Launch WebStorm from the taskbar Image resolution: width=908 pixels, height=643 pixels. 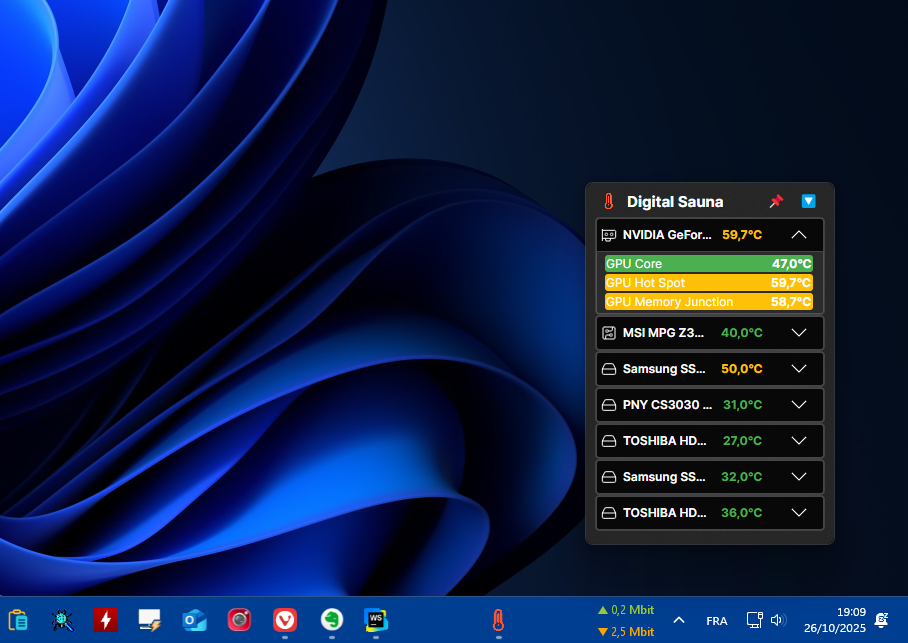coord(376,619)
